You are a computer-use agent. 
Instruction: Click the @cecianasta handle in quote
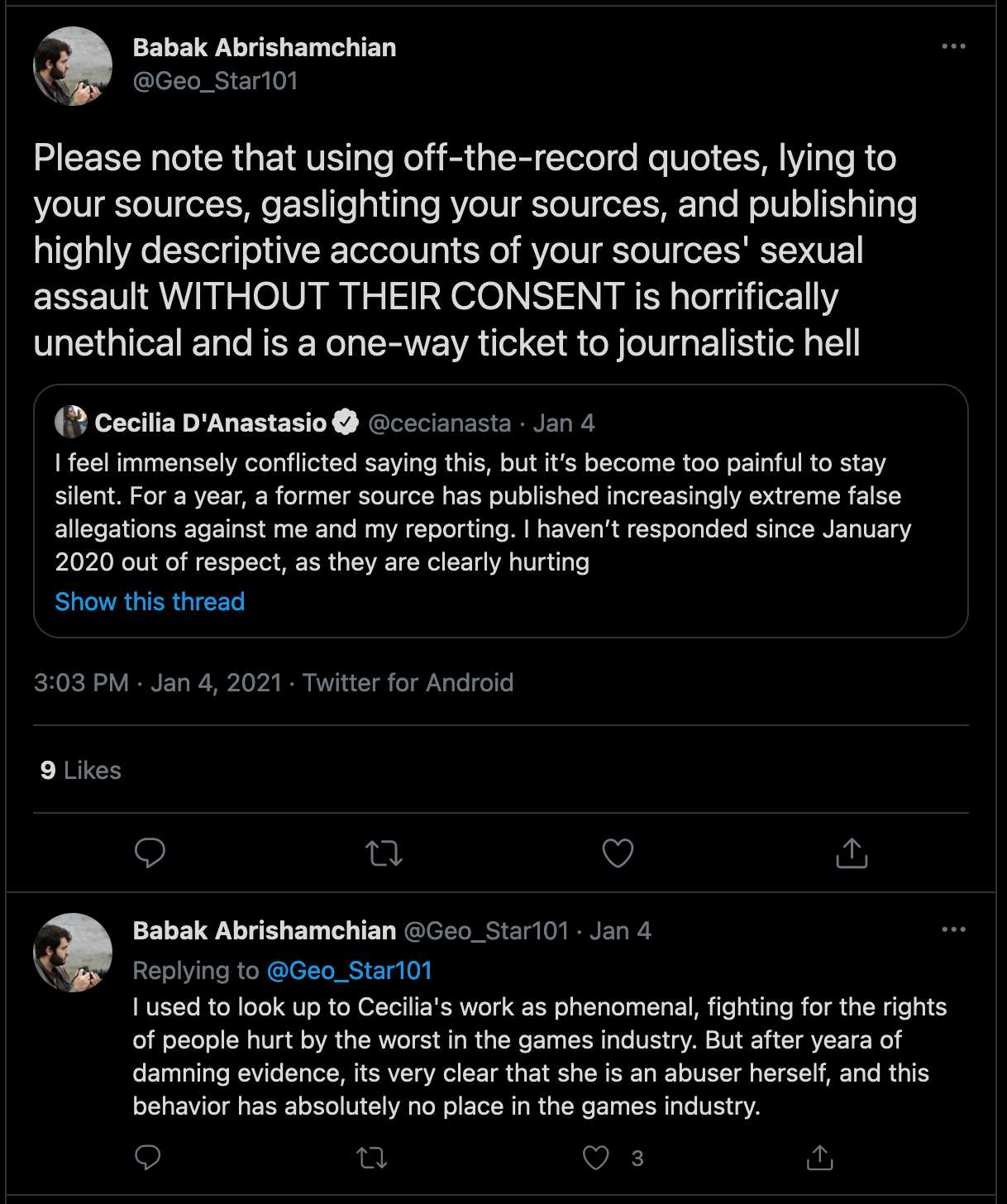click(x=439, y=423)
